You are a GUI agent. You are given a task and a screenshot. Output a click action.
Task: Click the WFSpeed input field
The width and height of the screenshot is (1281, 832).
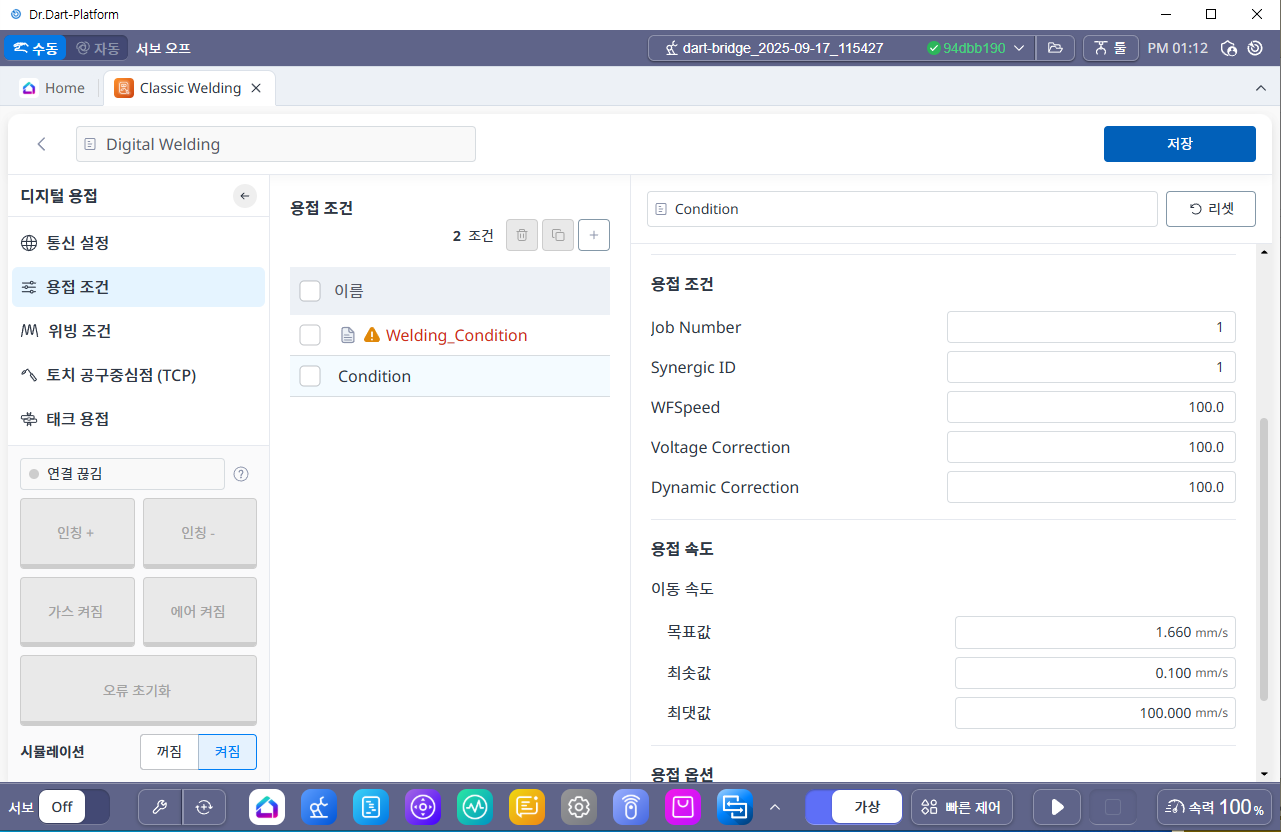pos(1090,407)
